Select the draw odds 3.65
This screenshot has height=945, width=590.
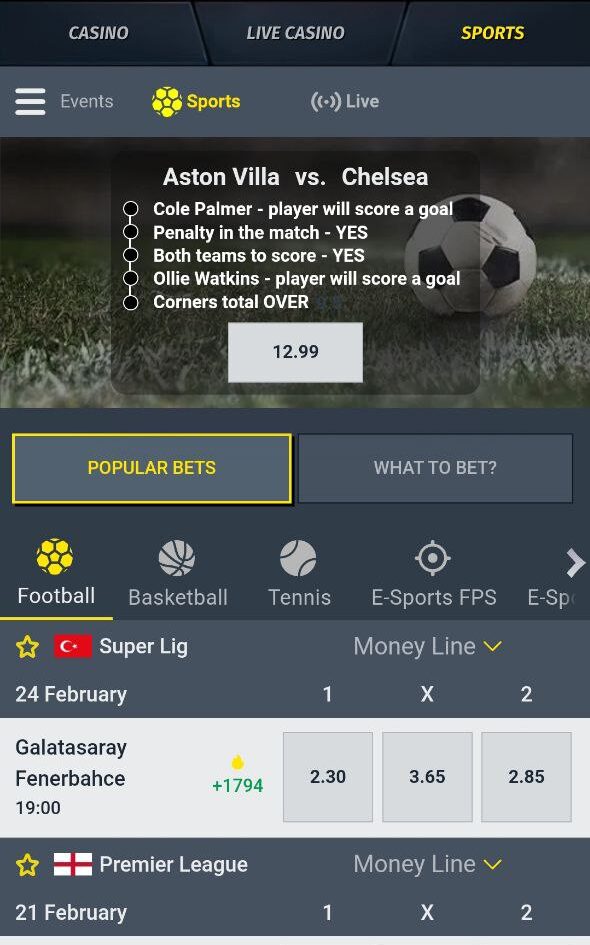click(427, 777)
